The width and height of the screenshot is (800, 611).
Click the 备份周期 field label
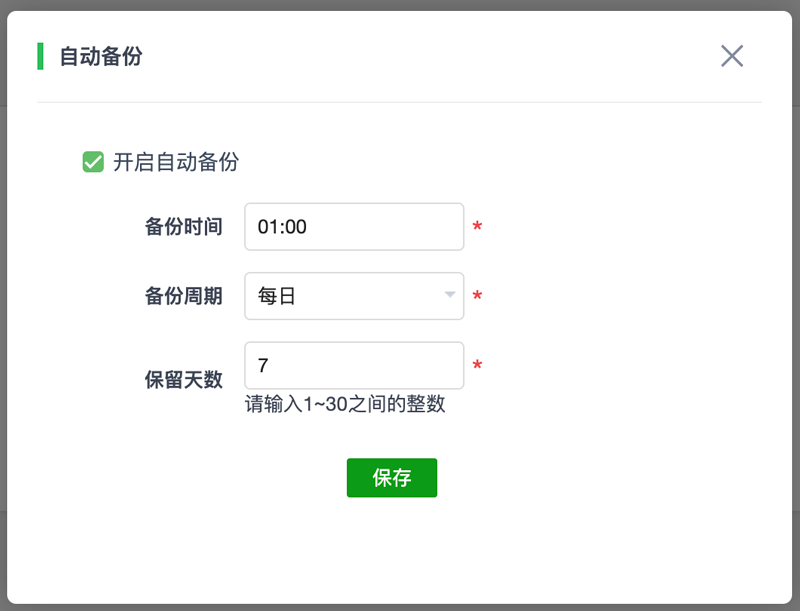[183, 296]
